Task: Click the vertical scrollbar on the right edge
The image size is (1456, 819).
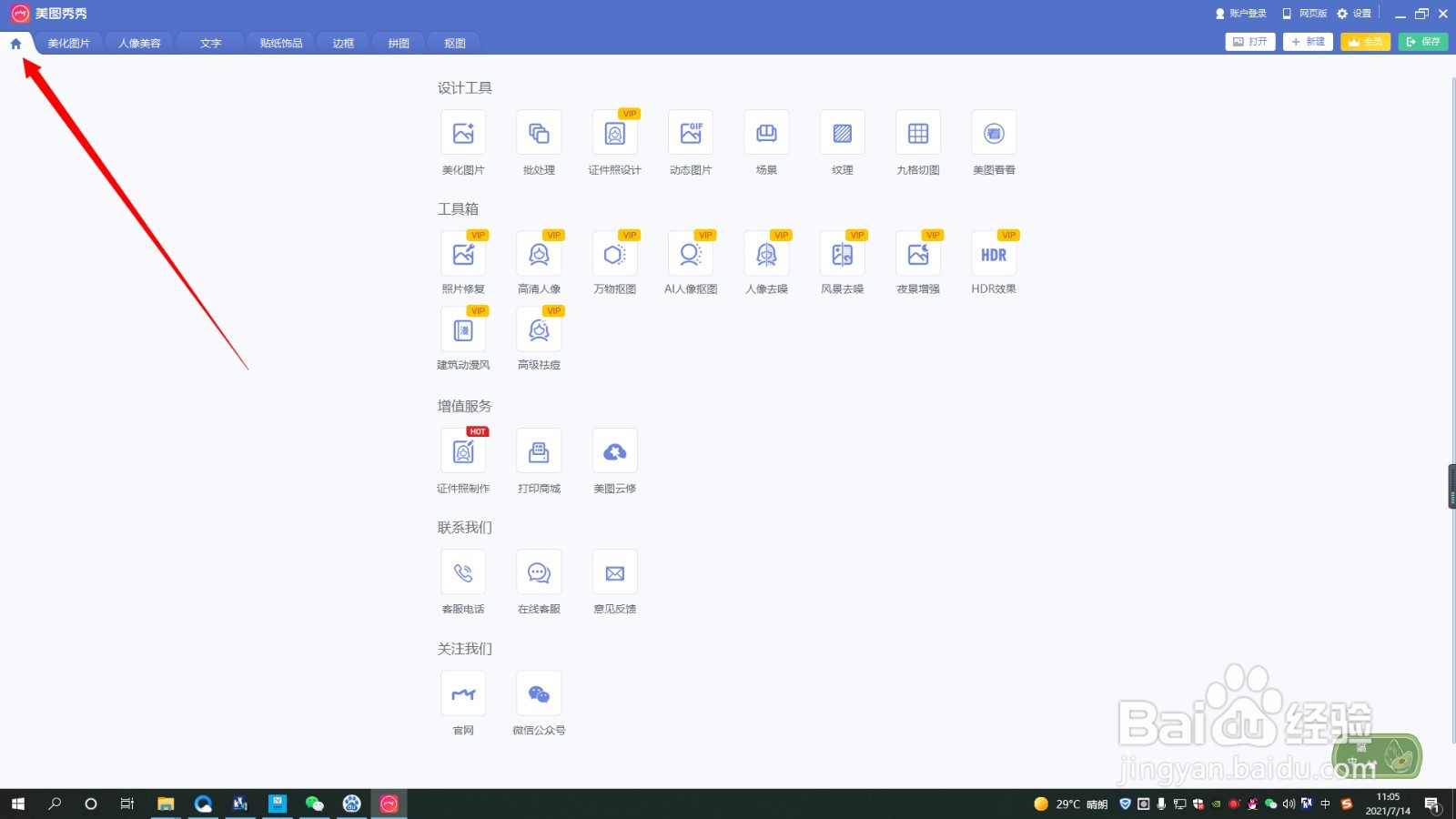Action: tap(1452, 409)
